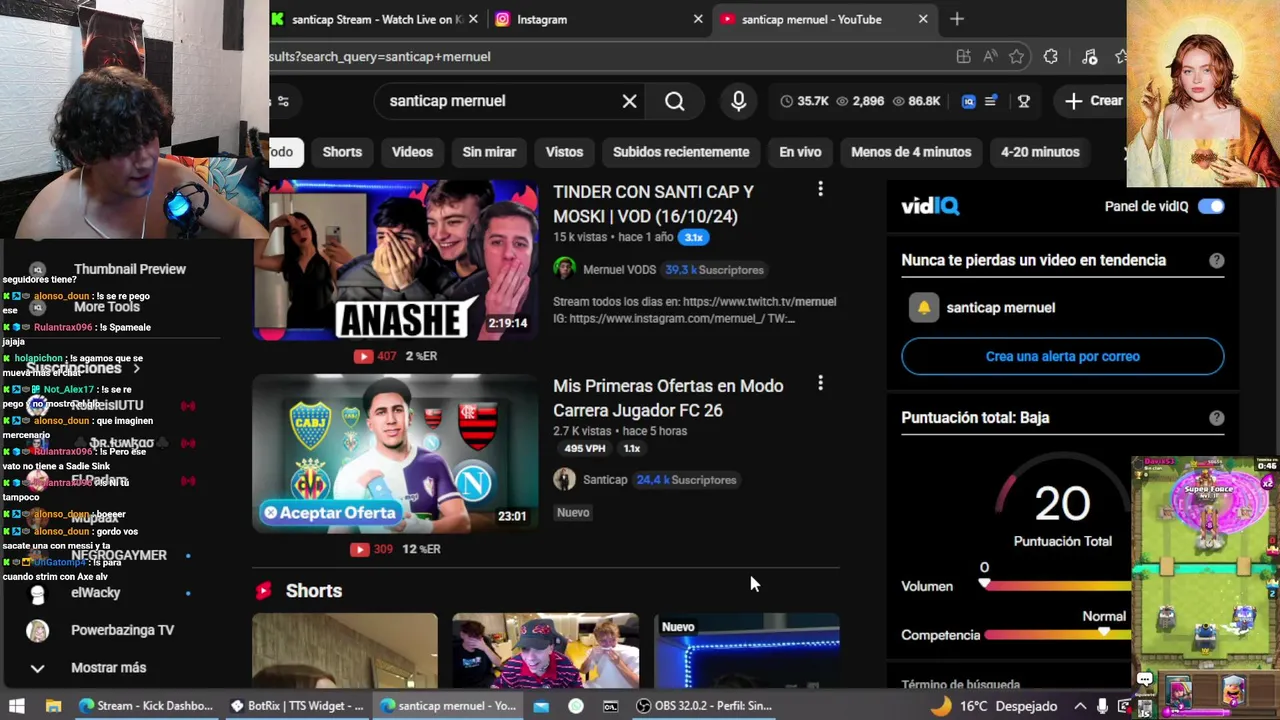Open the command prompt taskbar icon
Viewport: 1280px width, 720px height.
click(x=610, y=706)
